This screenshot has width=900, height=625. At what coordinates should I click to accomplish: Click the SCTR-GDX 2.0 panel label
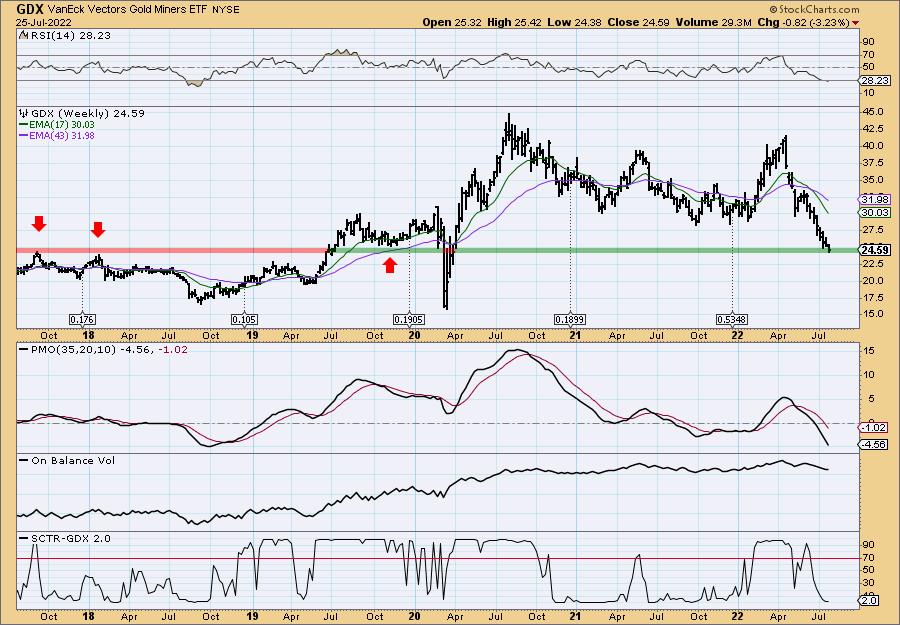pos(69,538)
